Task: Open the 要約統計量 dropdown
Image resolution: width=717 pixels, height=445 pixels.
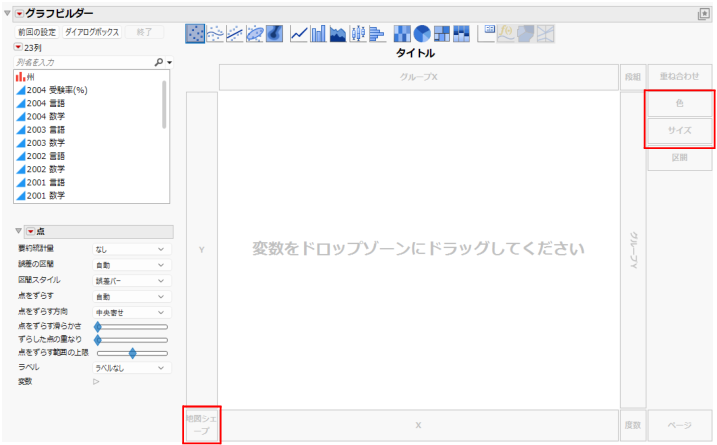Action: click(x=132, y=249)
